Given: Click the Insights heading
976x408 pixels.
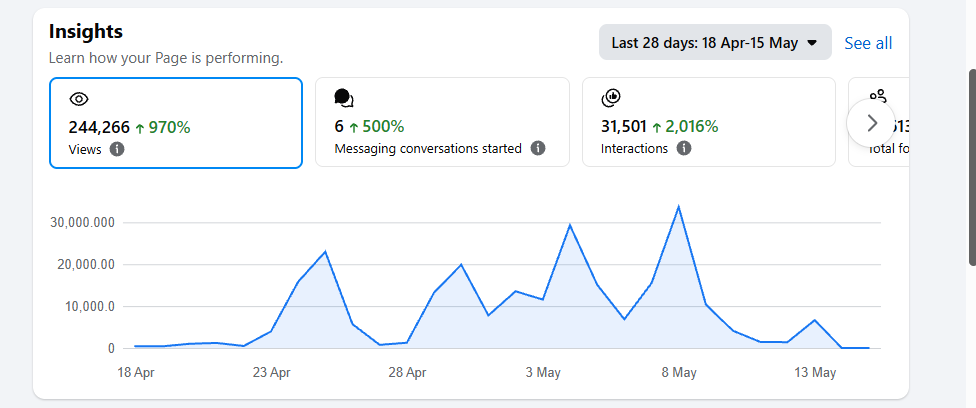Looking at the screenshot, I should pyautogui.click(x=86, y=31).
